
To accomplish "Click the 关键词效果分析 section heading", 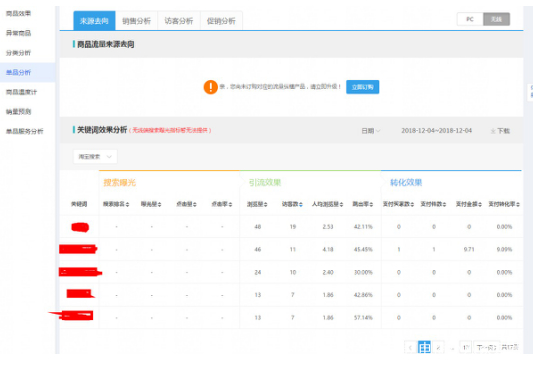I will [x=102, y=130].
